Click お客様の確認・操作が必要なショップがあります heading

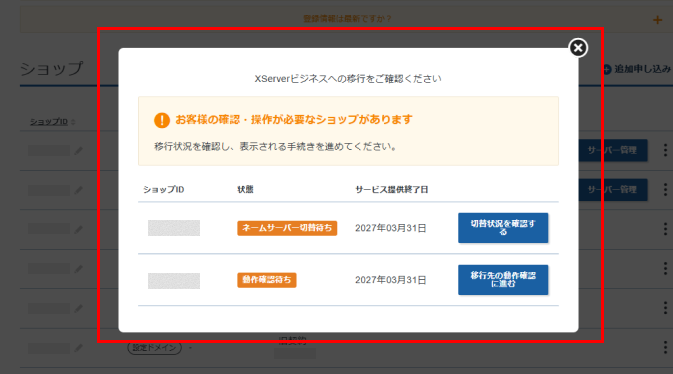294,119
